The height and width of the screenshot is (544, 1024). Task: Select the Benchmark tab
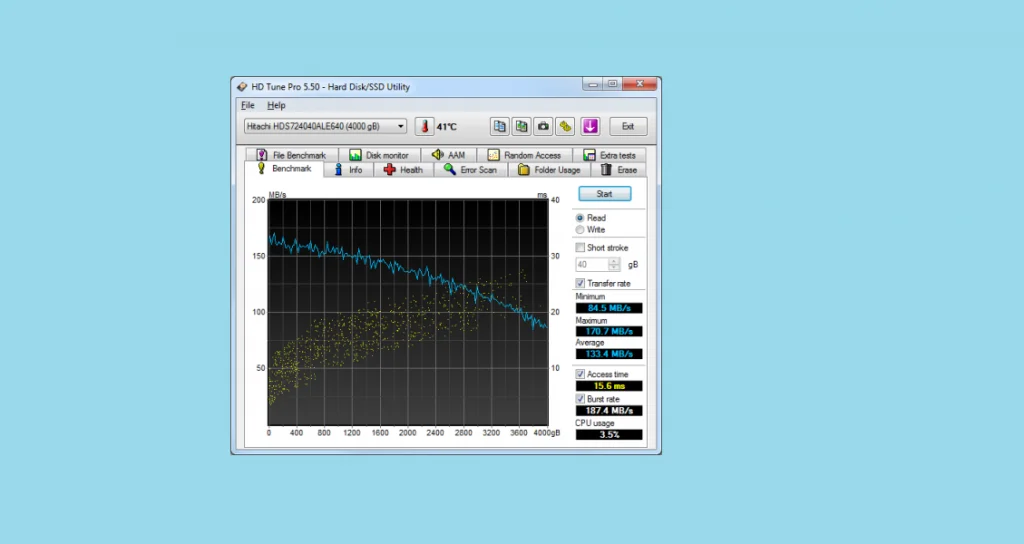click(x=284, y=168)
